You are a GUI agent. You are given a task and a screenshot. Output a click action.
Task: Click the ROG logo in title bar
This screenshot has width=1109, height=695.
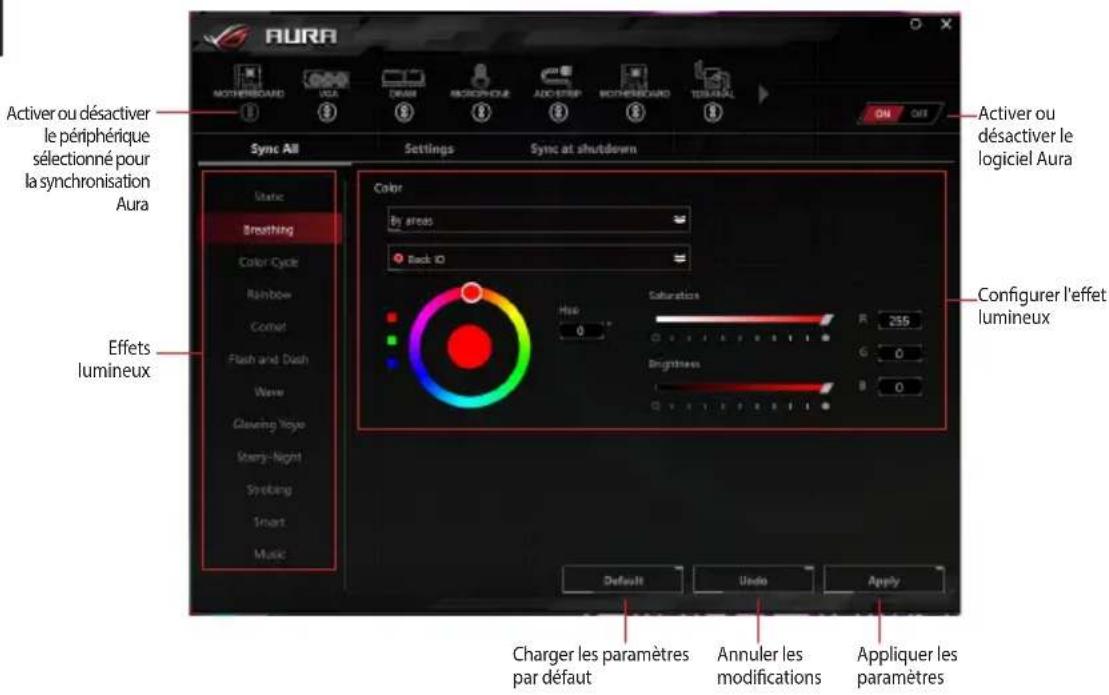(227, 36)
